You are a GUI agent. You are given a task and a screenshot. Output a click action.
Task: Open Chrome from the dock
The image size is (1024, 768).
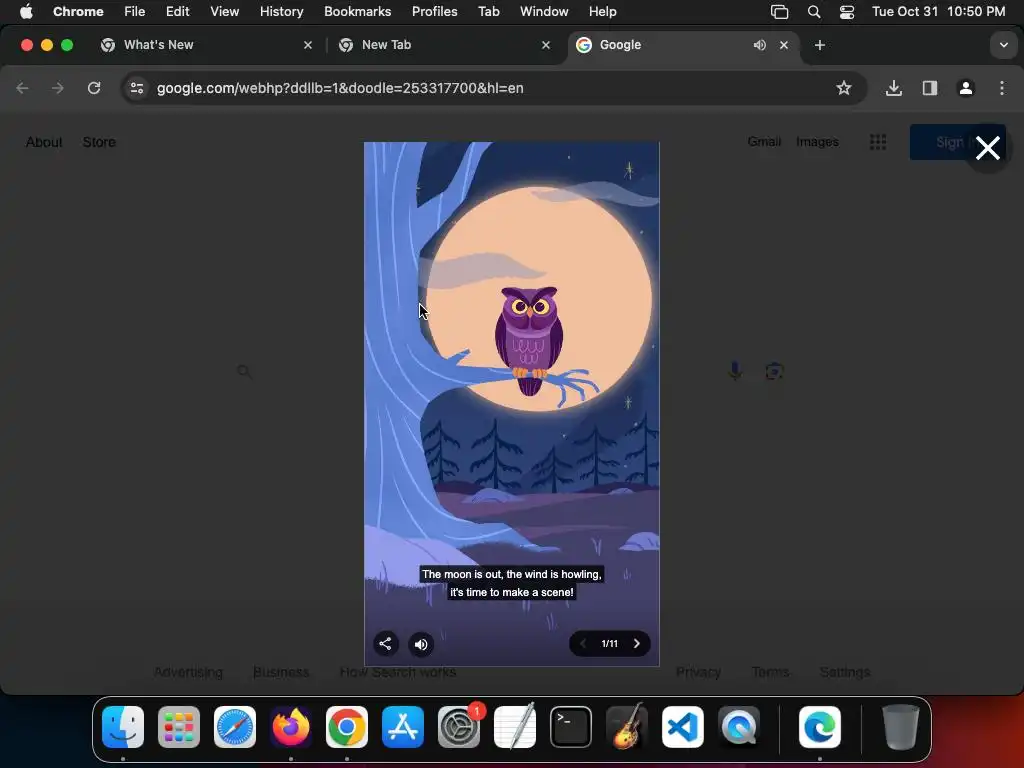pyautogui.click(x=347, y=727)
